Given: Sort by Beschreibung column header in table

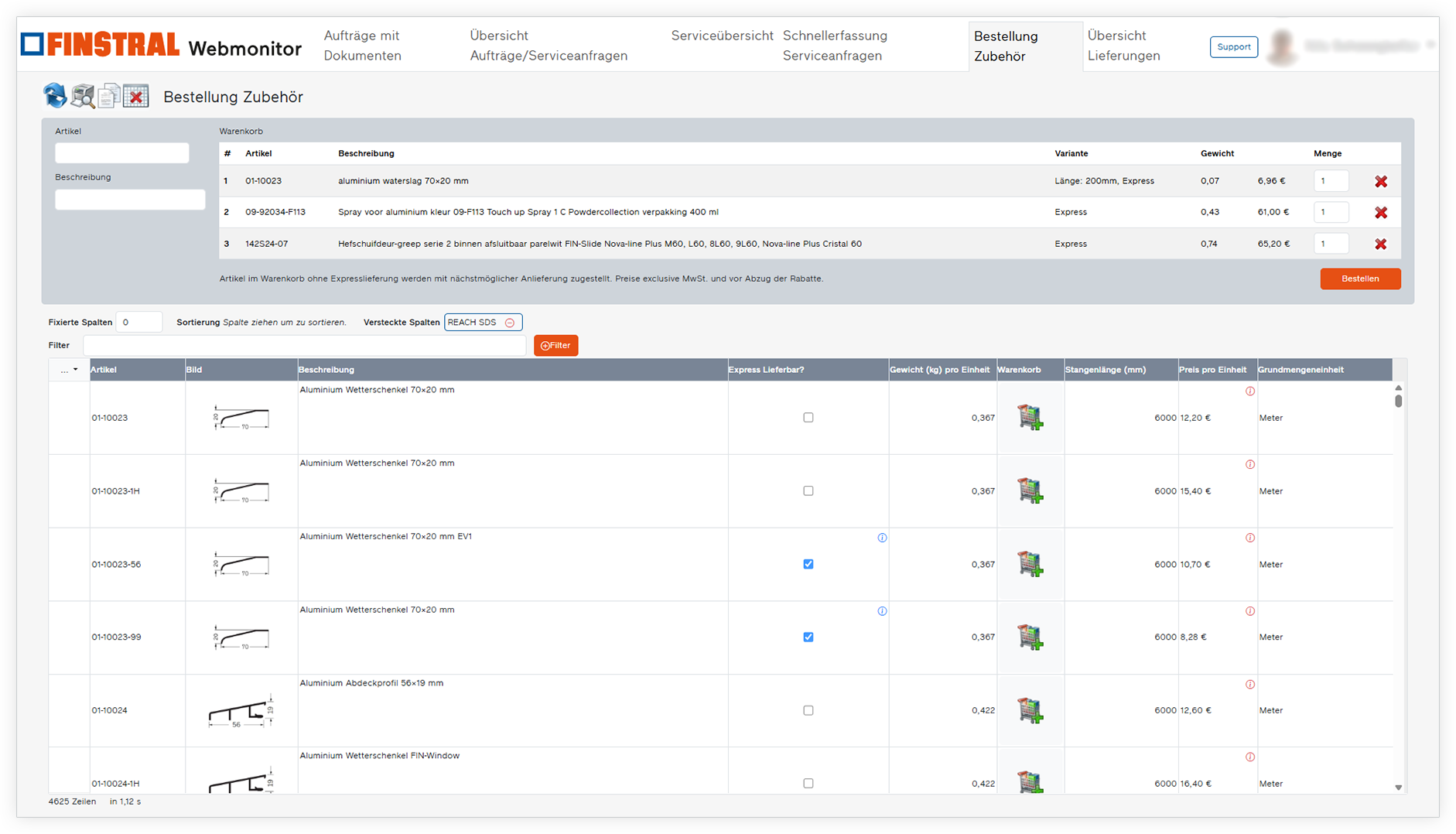Looking at the screenshot, I should pos(512,370).
